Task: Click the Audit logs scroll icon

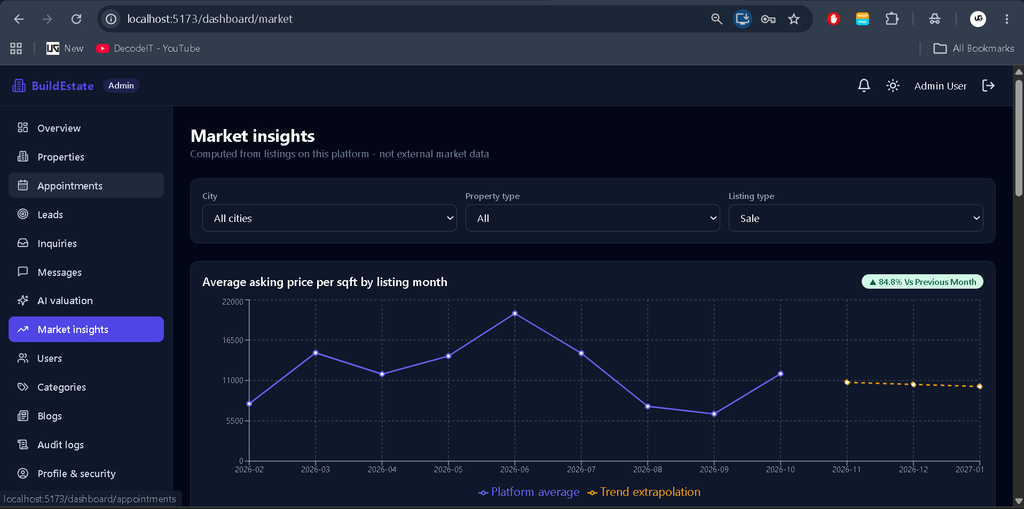Action: click(x=23, y=444)
